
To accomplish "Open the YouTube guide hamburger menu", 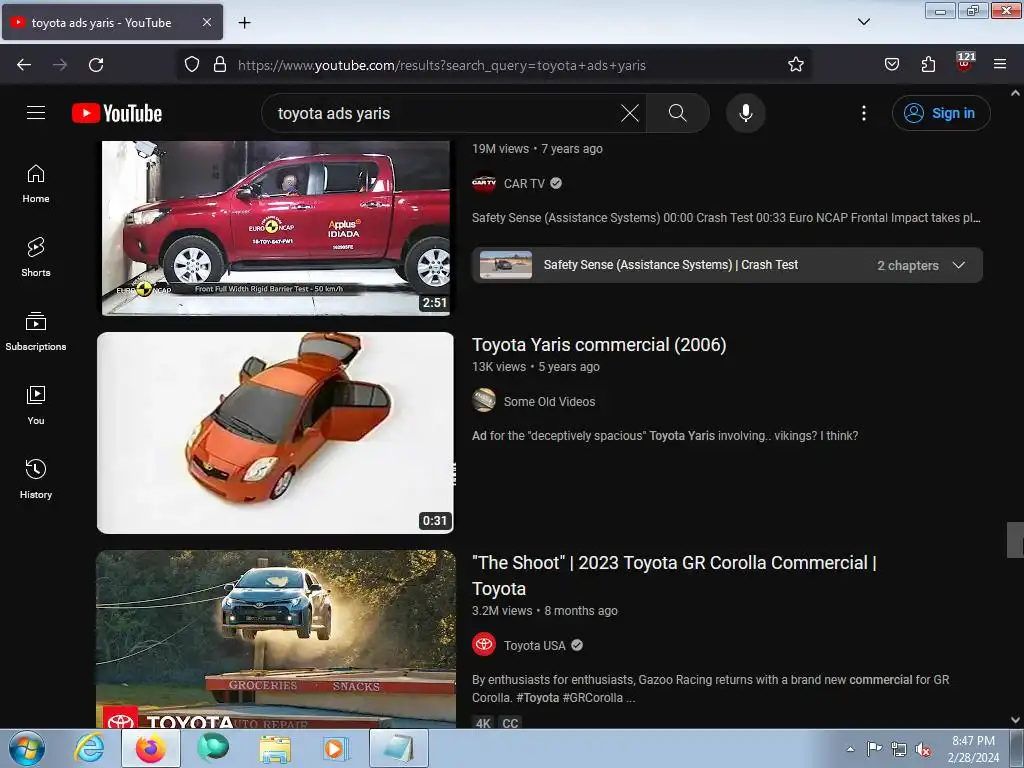I will pyautogui.click(x=36, y=113).
